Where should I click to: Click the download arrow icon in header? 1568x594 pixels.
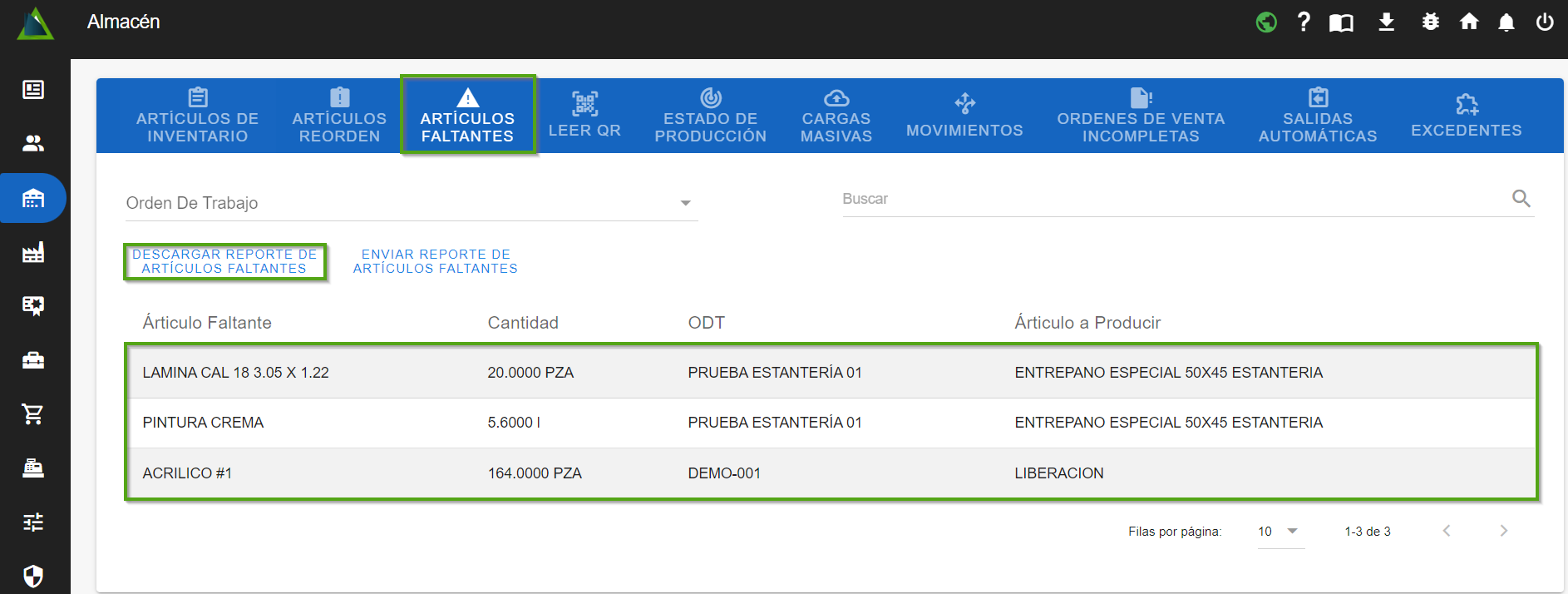[1386, 22]
